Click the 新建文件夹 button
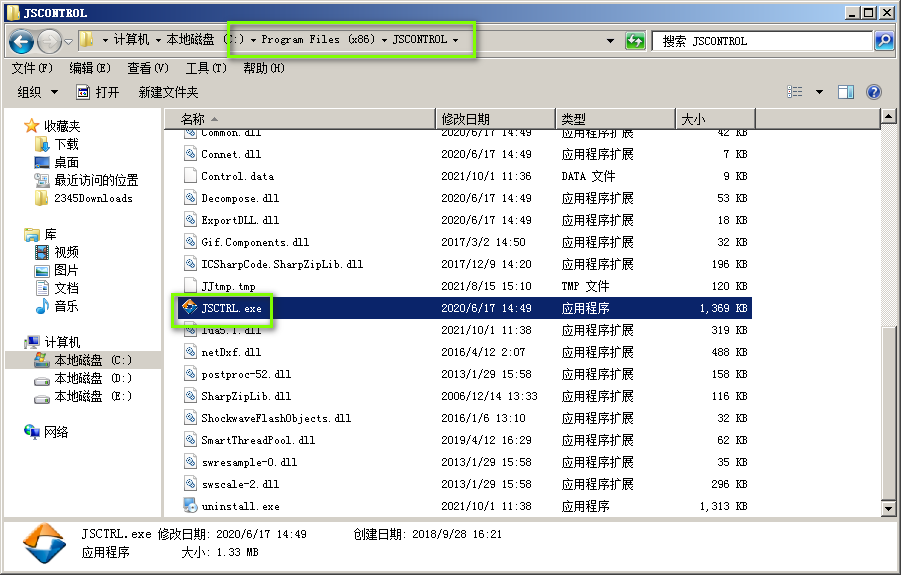 [x=168, y=92]
